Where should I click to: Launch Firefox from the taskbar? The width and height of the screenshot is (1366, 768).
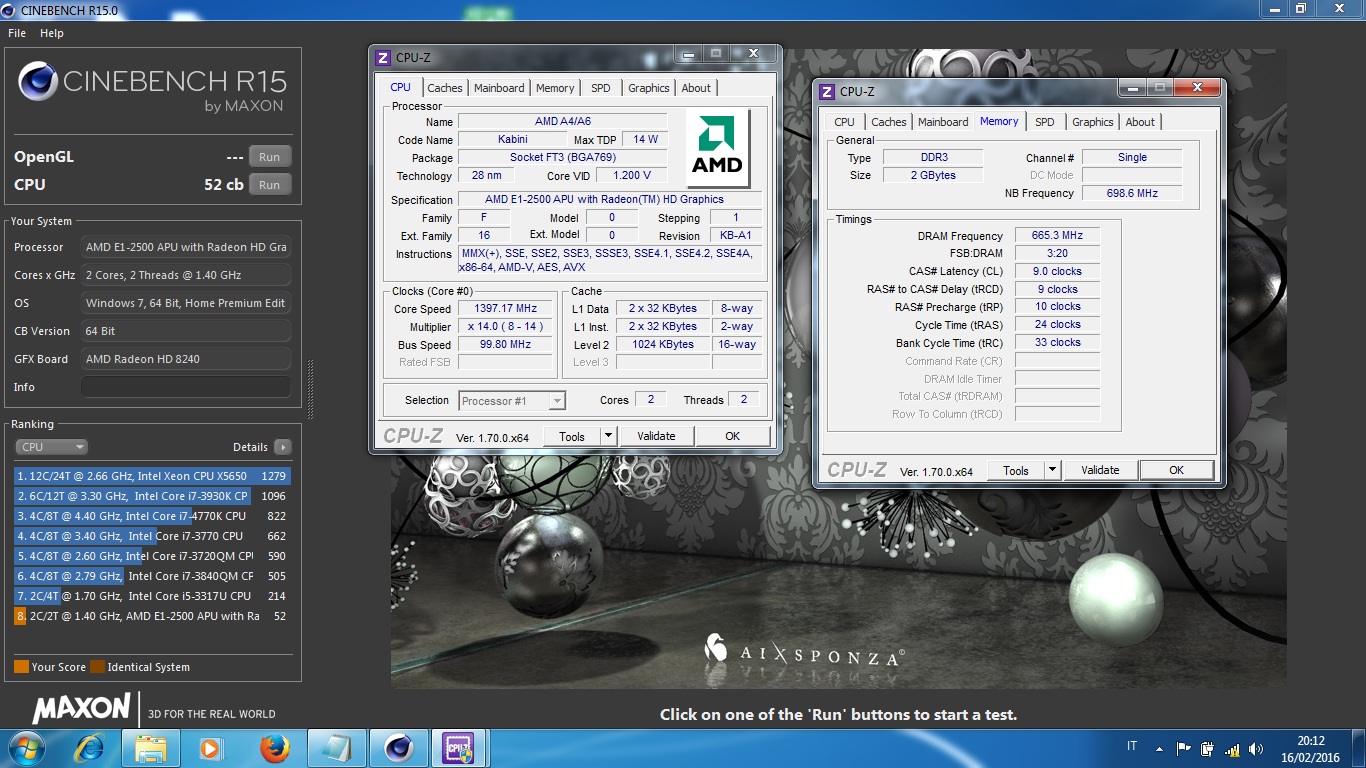tap(273, 748)
